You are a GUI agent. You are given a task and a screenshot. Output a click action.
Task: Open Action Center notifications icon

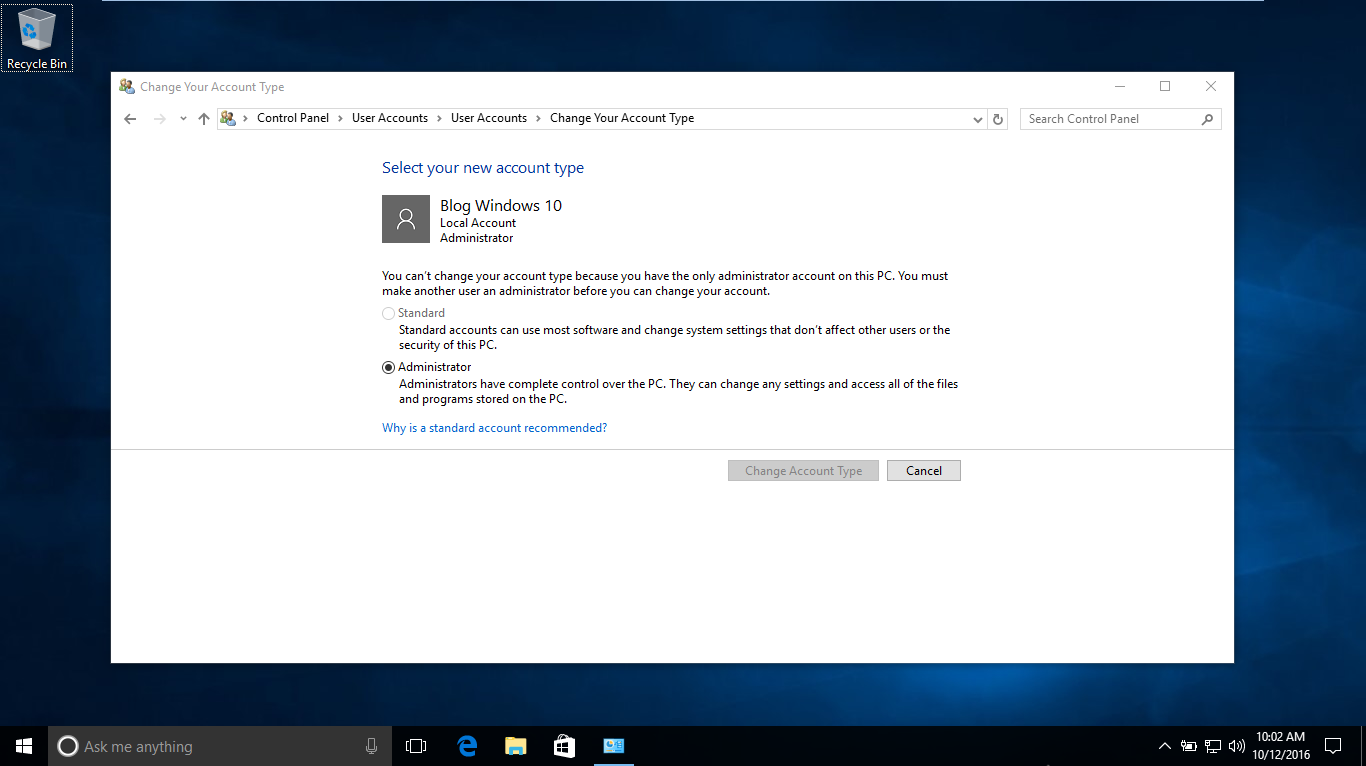point(1333,746)
